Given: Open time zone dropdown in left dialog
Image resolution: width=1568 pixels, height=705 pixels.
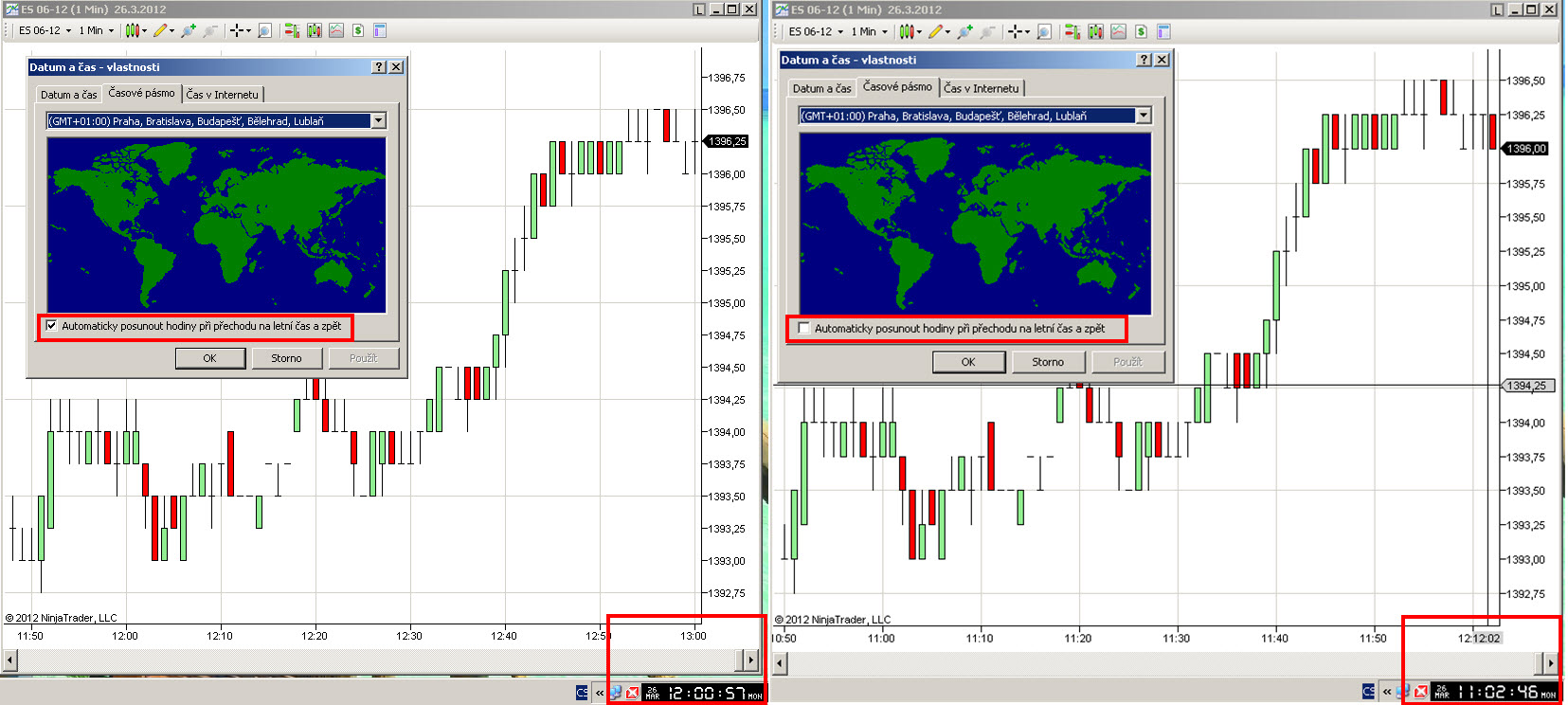Looking at the screenshot, I should pyautogui.click(x=379, y=120).
